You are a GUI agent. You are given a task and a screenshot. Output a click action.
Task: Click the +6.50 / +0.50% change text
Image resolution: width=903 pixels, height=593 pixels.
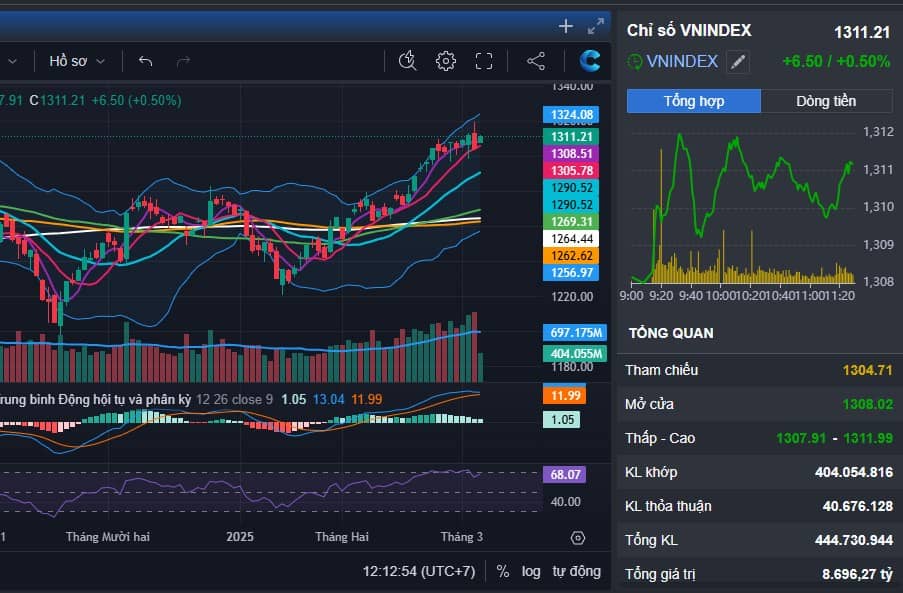tap(836, 62)
